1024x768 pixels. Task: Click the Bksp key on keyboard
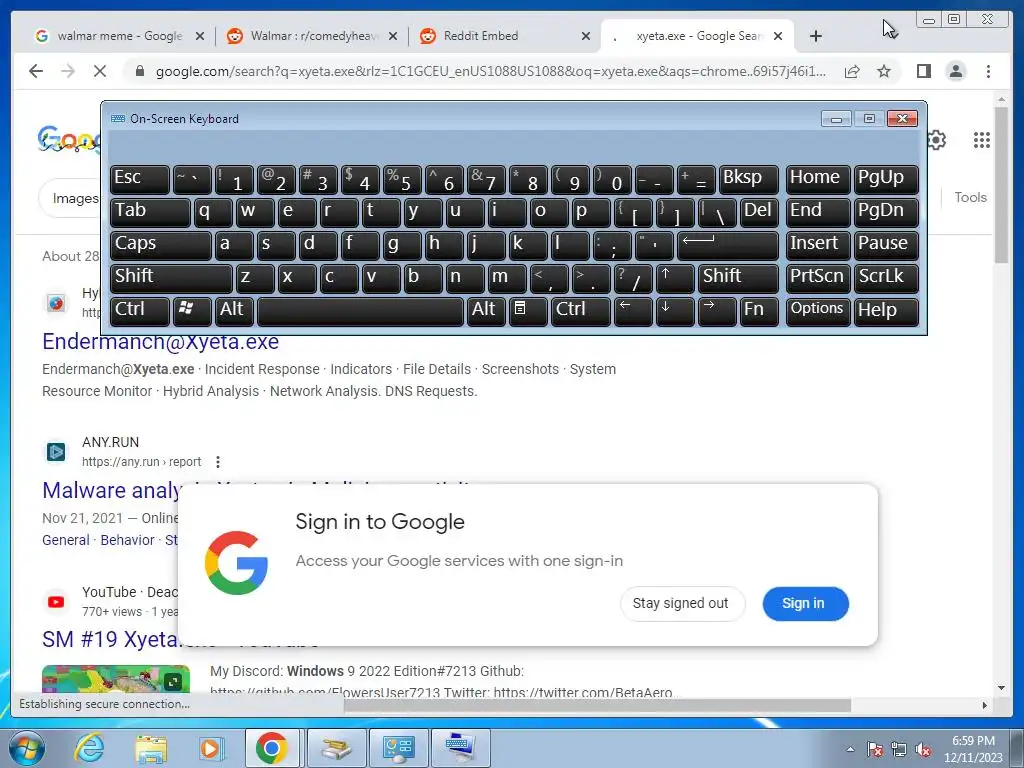[x=748, y=180]
